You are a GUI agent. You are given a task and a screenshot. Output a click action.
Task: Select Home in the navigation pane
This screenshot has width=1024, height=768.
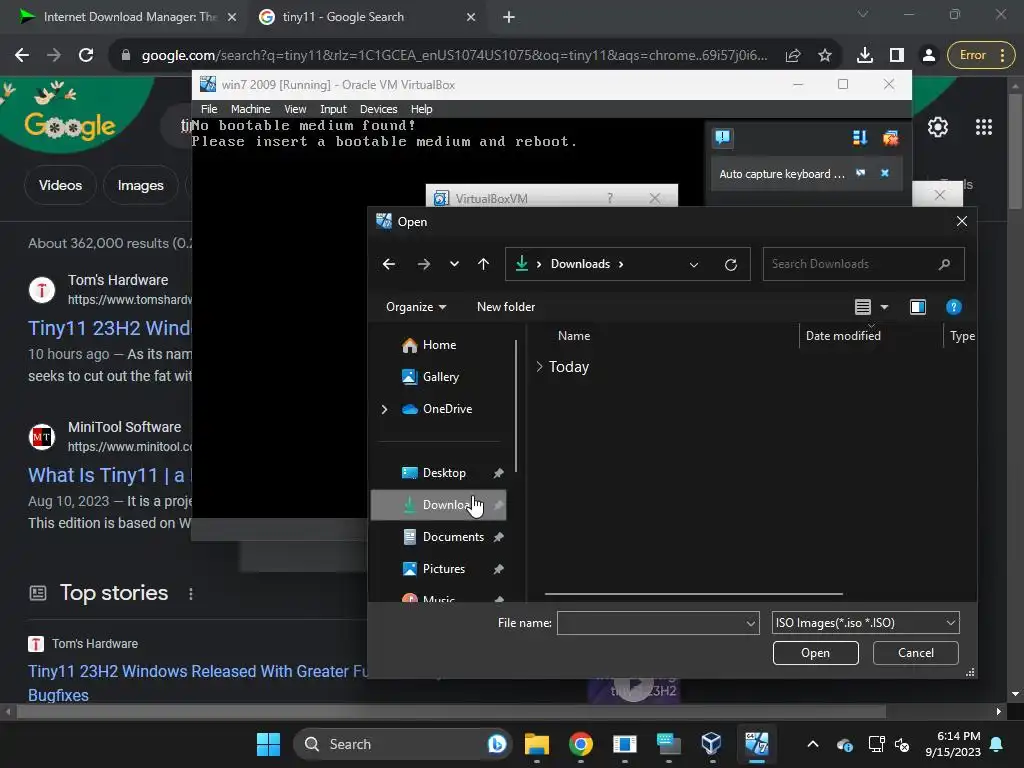coord(438,345)
